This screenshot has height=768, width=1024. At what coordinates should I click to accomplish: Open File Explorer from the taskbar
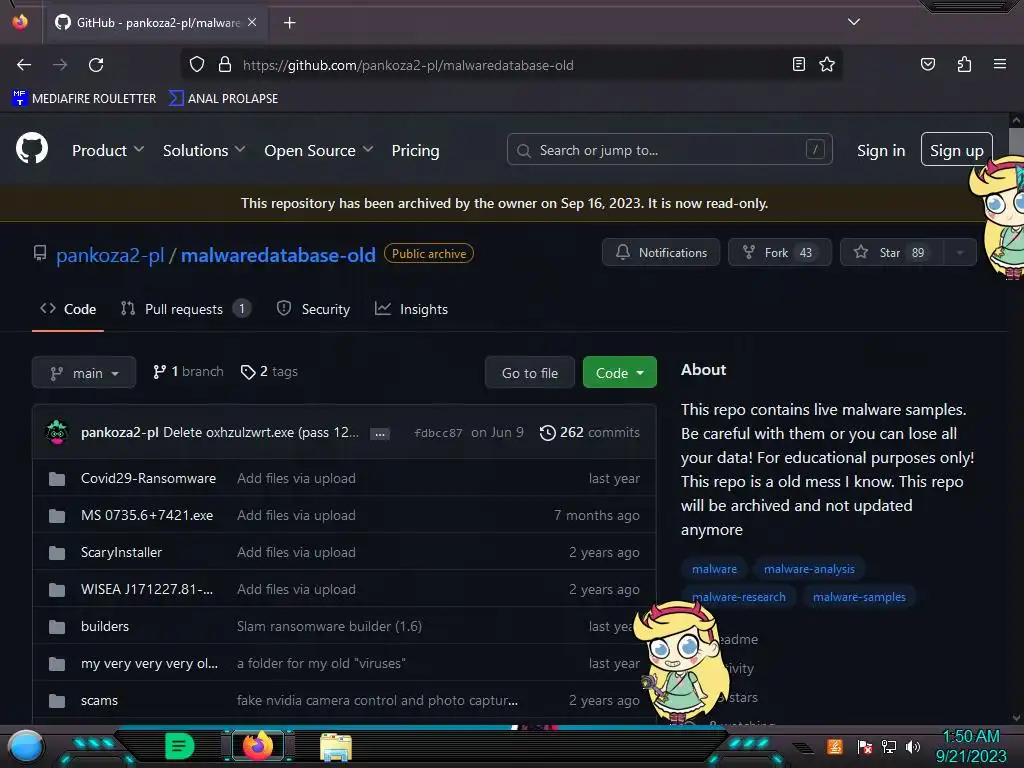coord(336,746)
